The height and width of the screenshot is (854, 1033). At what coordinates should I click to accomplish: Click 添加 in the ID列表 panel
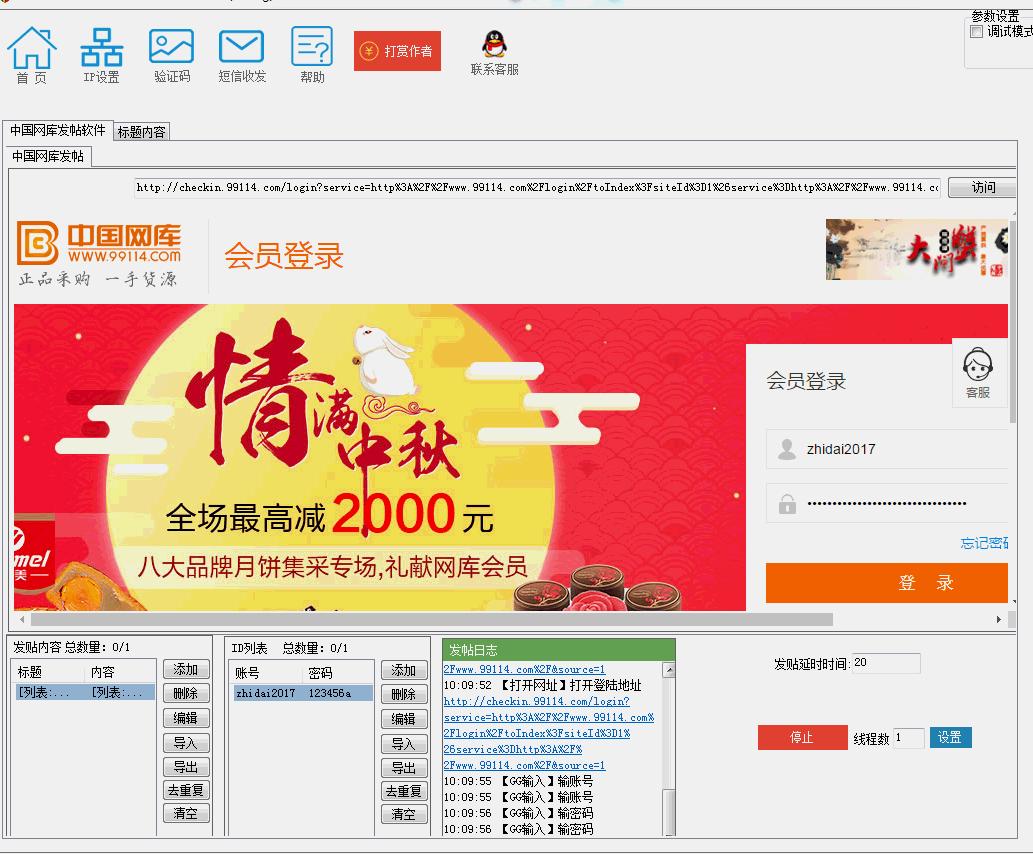[x=404, y=670]
